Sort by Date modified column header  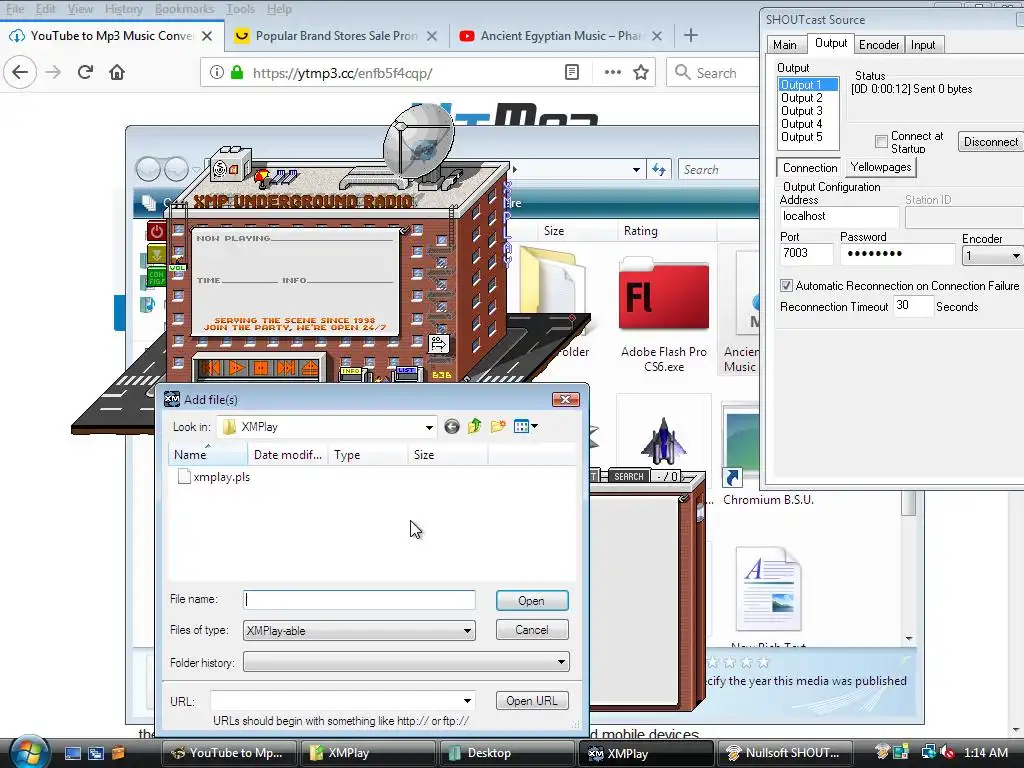coord(287,455)
